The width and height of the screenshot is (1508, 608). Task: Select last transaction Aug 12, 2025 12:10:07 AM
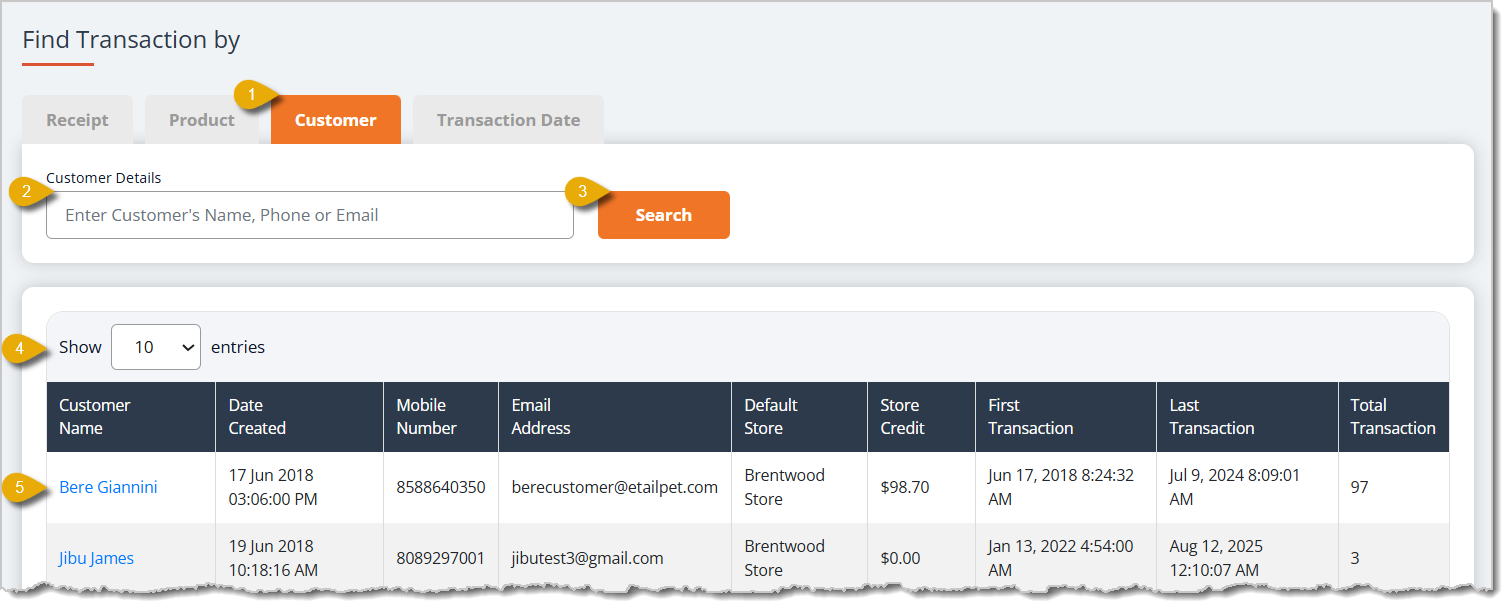[x=1216, y=558]
